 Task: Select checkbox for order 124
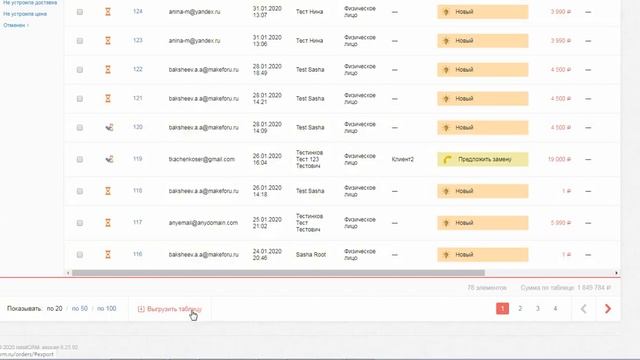coord(80,12)
